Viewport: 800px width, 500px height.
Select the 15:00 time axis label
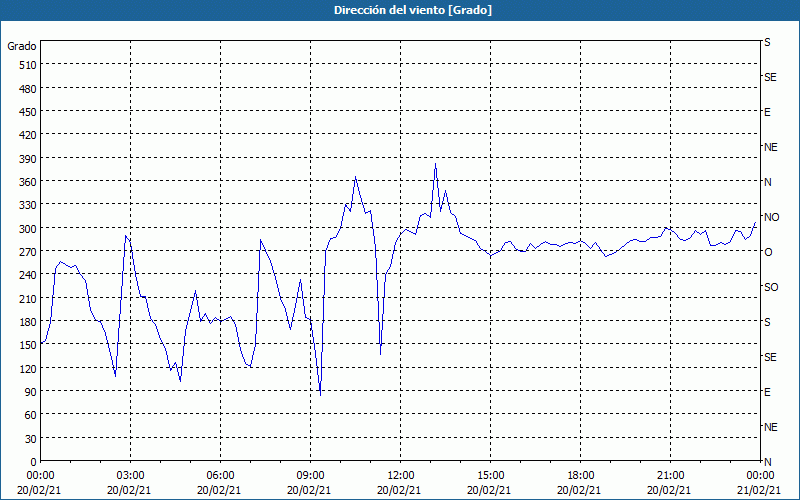tap(490, 476)
